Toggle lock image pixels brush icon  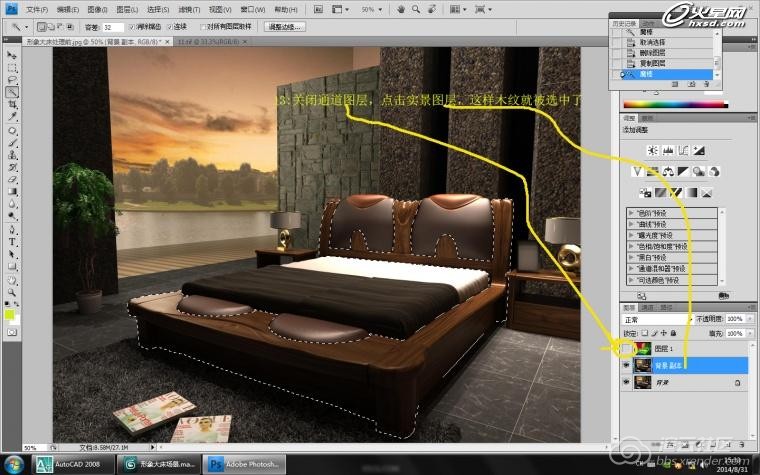pyautogui.click(x=654, y=333)
